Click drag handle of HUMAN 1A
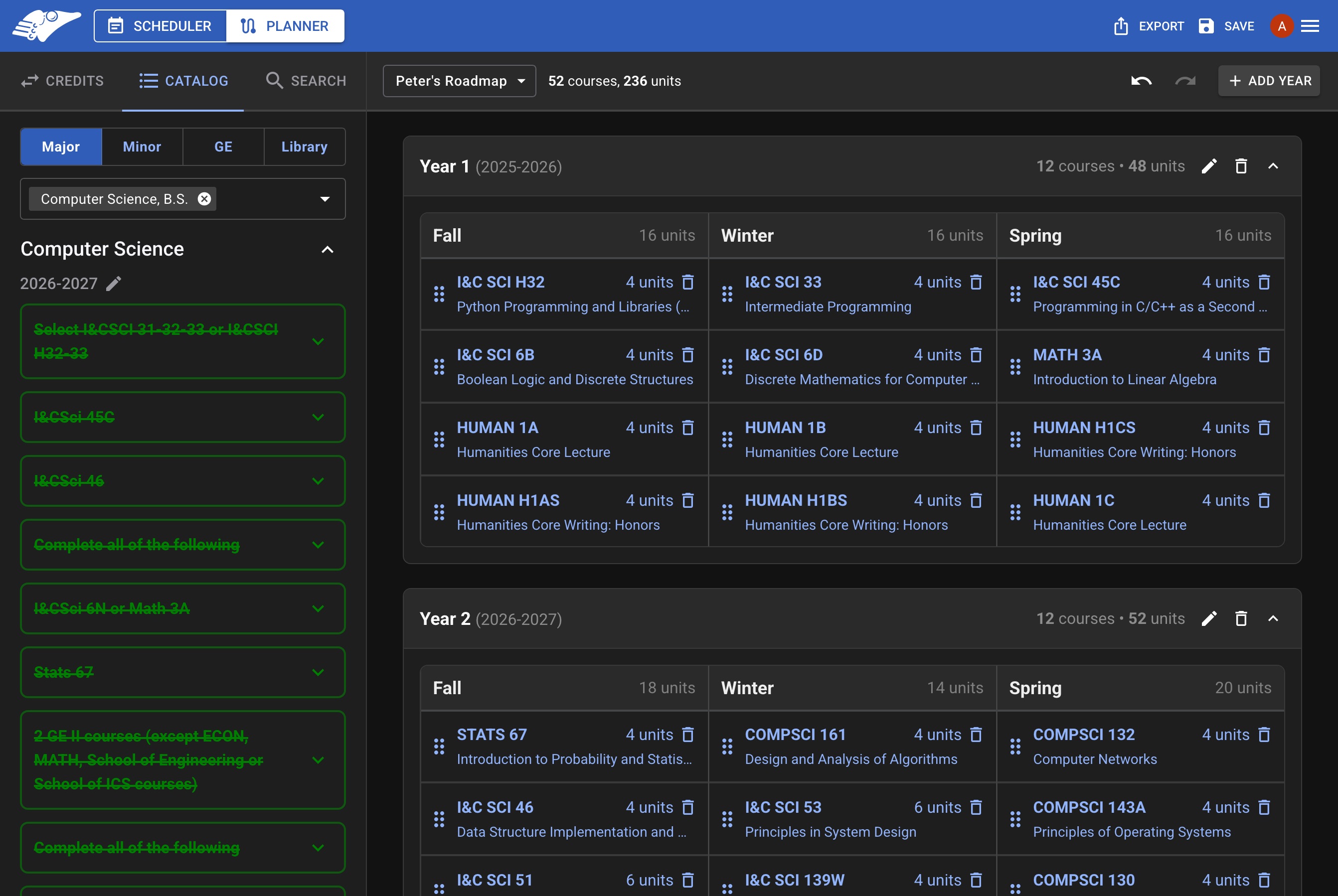 pos(439,440)
